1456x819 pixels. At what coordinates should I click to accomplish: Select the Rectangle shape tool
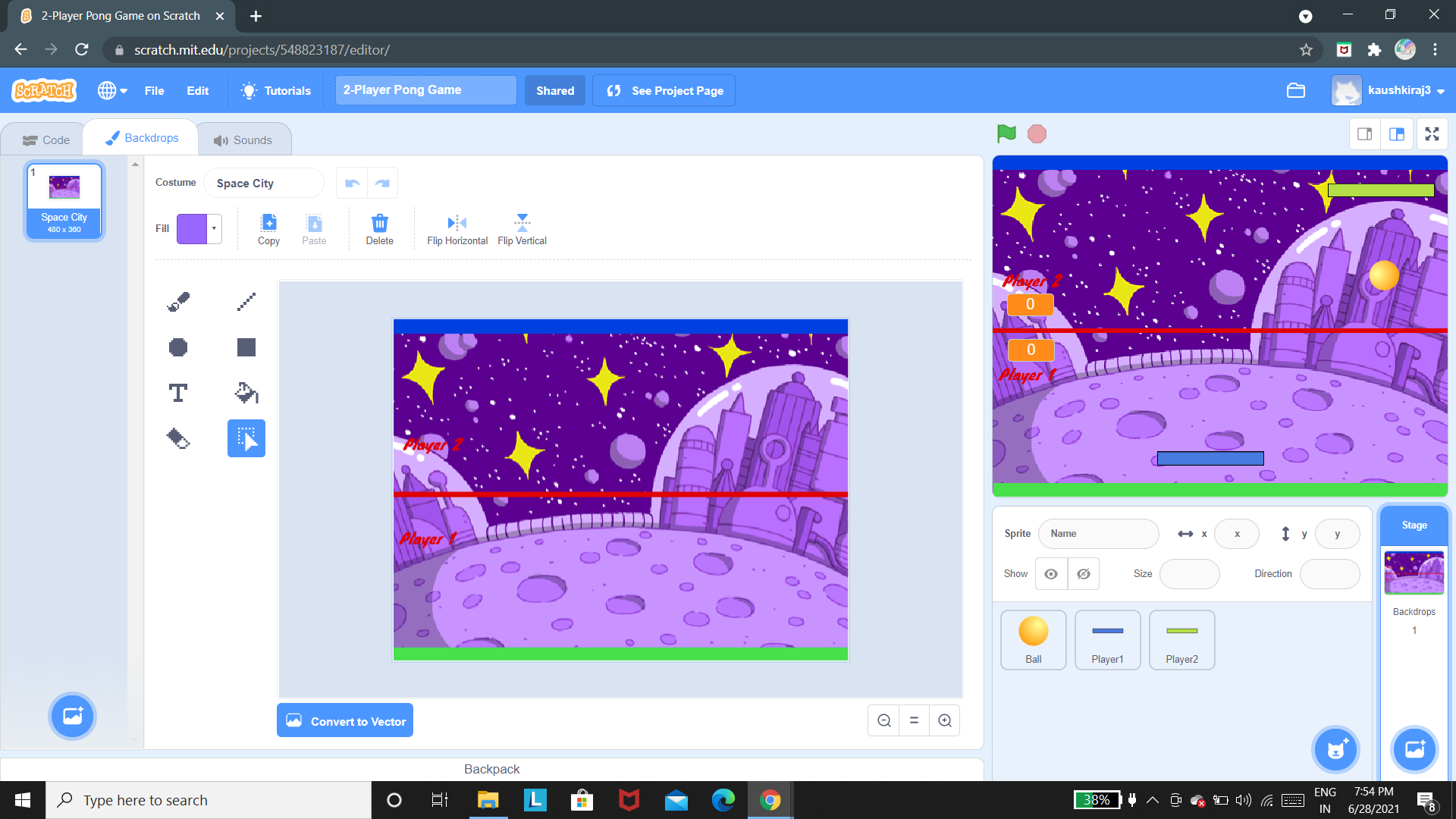click(x=246, y=347)
